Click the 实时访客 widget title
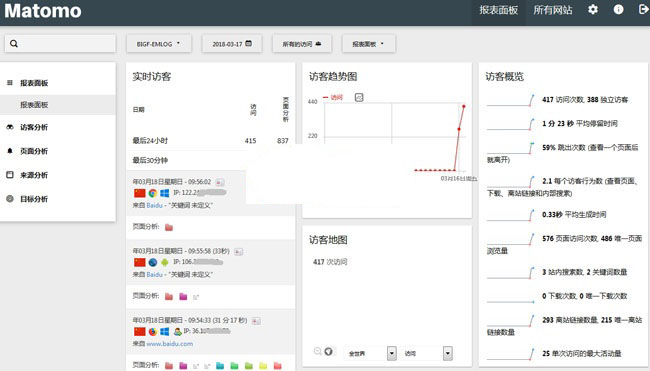Image resolution: width=650 pixels, height=371 pixels. click(152, 77)
